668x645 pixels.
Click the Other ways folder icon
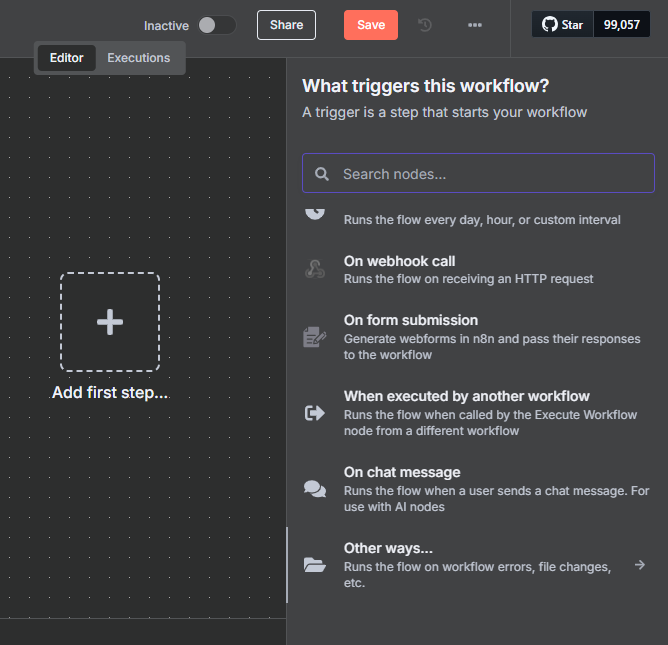pos(315,565)
